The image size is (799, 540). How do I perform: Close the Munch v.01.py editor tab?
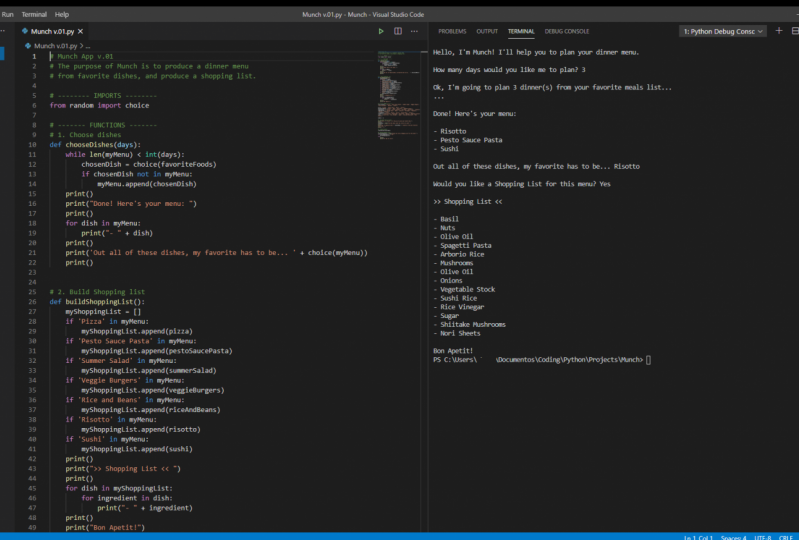tap(81, 31)
